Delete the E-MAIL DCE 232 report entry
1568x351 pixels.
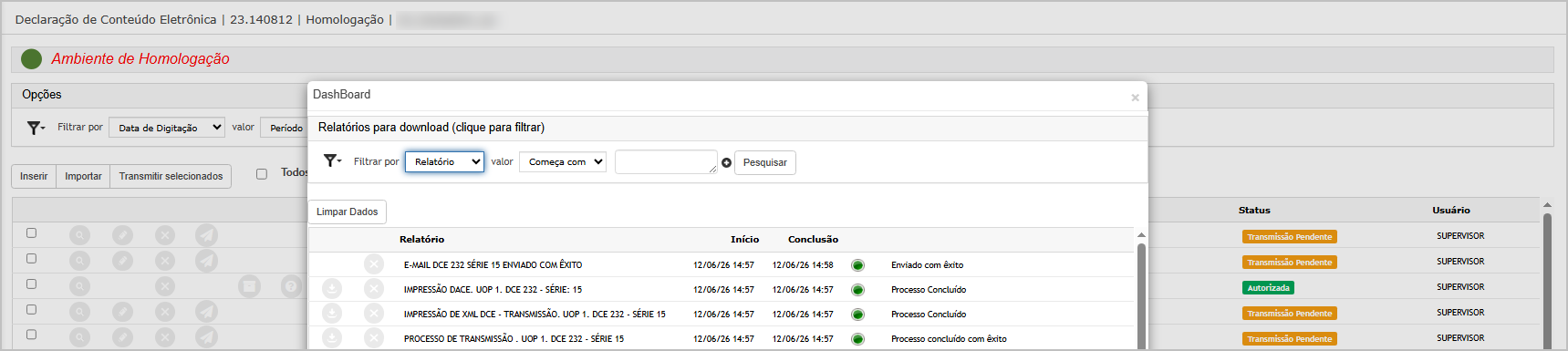tap(374, 264)
